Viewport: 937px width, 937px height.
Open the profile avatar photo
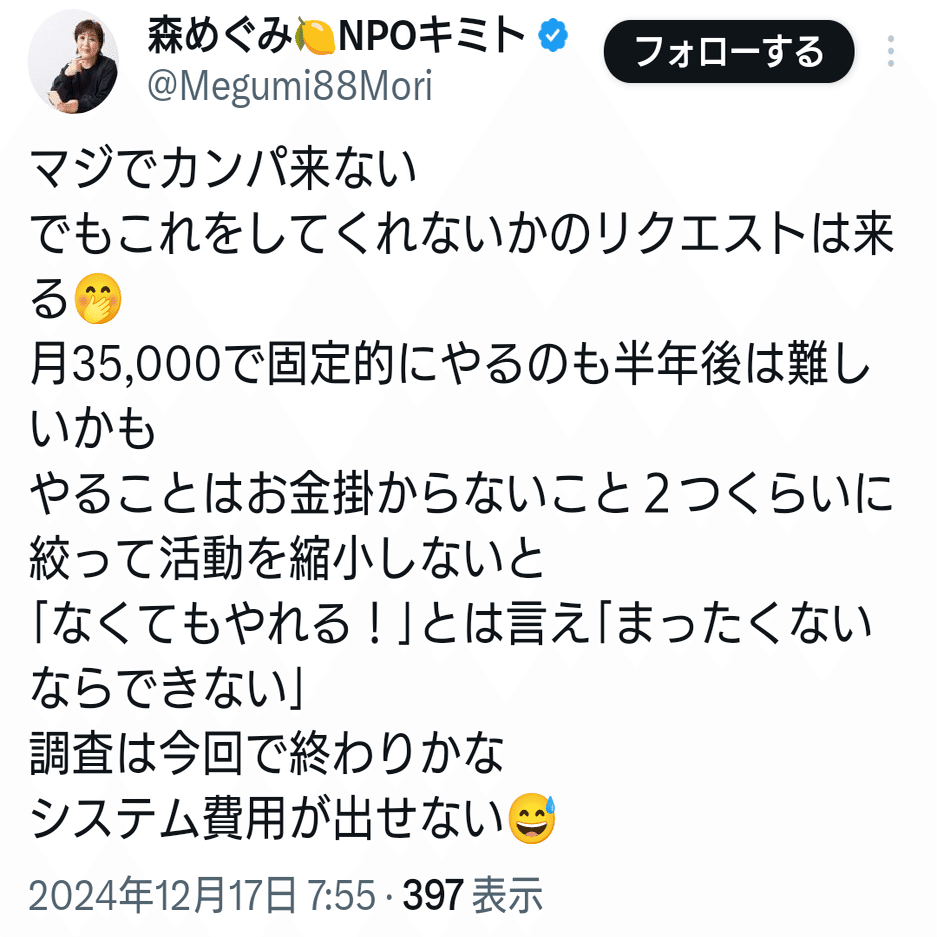[72, 63]
